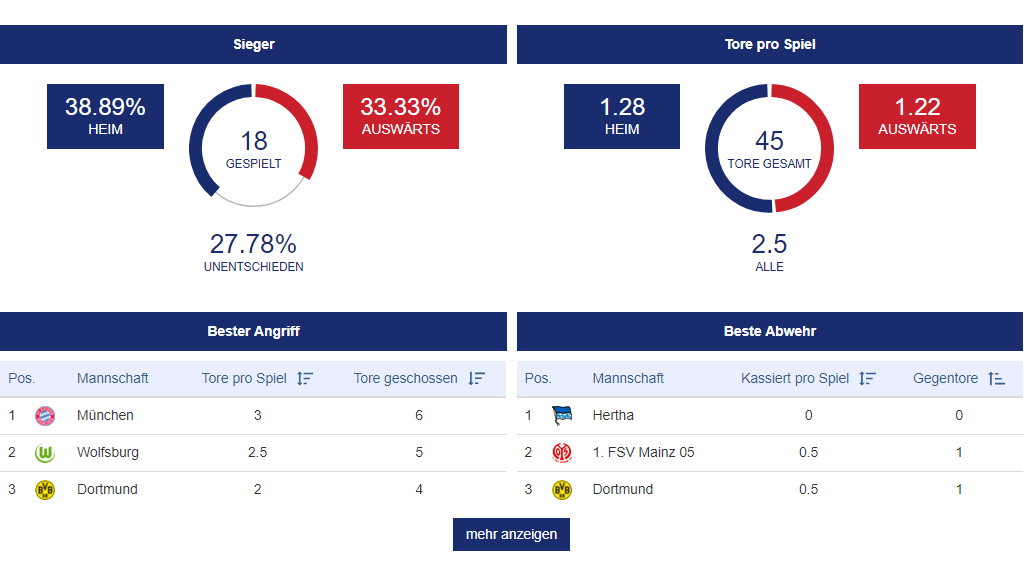Click Dortmund logo in Beste Abwehr table
Screen dimensions: 1024x561
[x=562, y=490]
